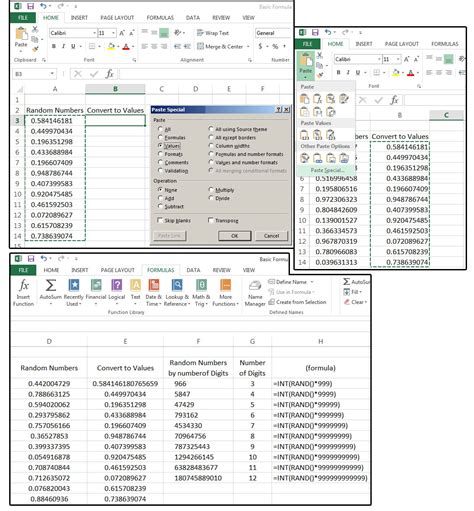Switch to REVIEW tab in top-left window
This screenshot has height=511, width=474.
point(221,18)
